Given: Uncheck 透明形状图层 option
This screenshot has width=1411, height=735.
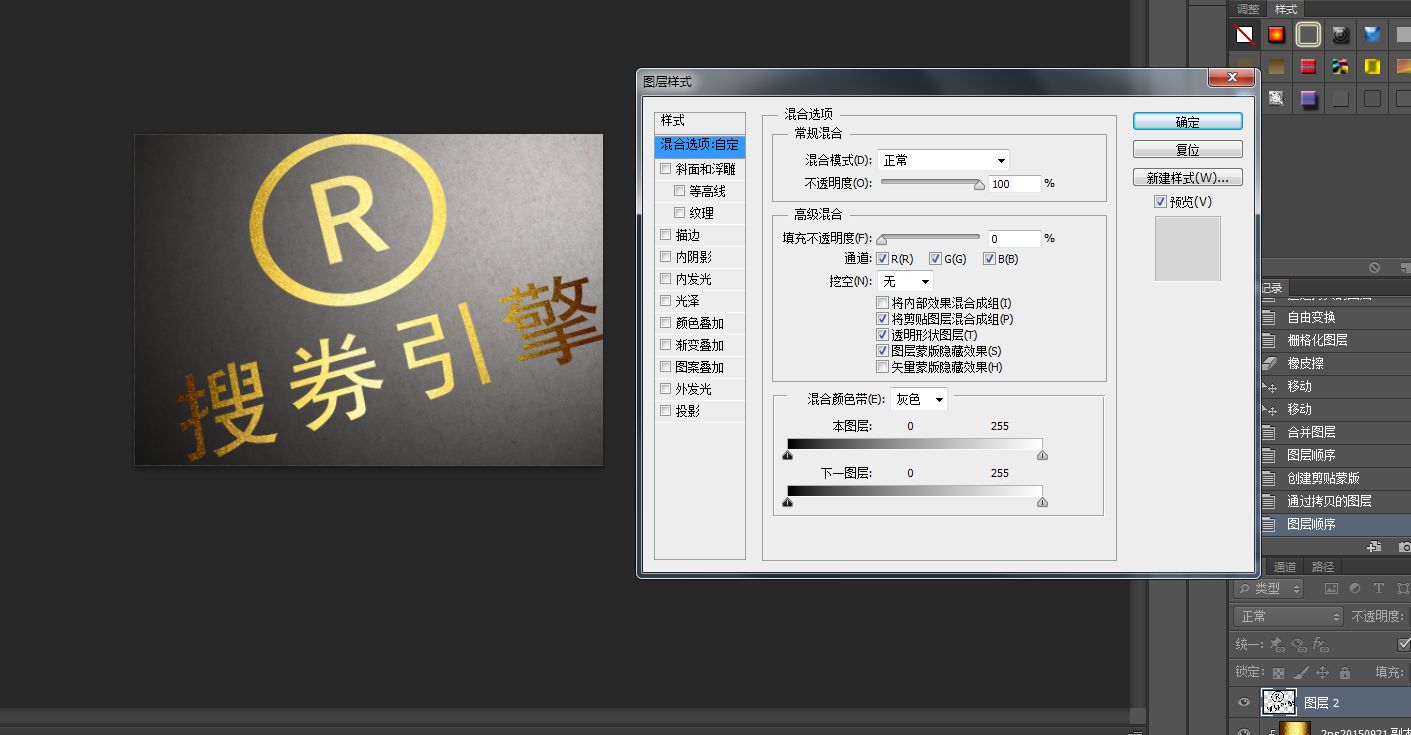Looking at the screenshot, I should coord(882,335).
